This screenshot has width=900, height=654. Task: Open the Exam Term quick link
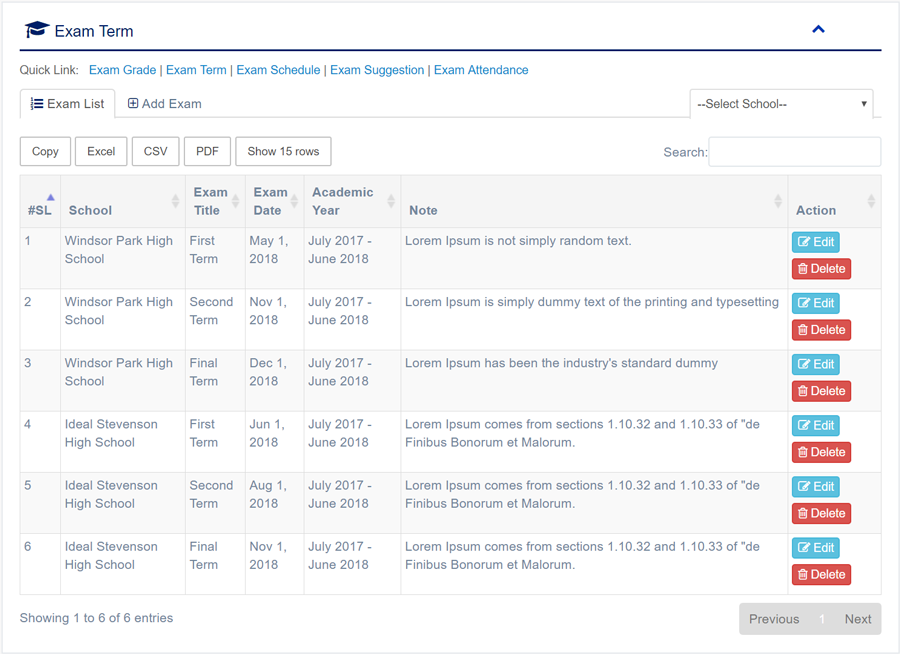click(x=196, y=70)
